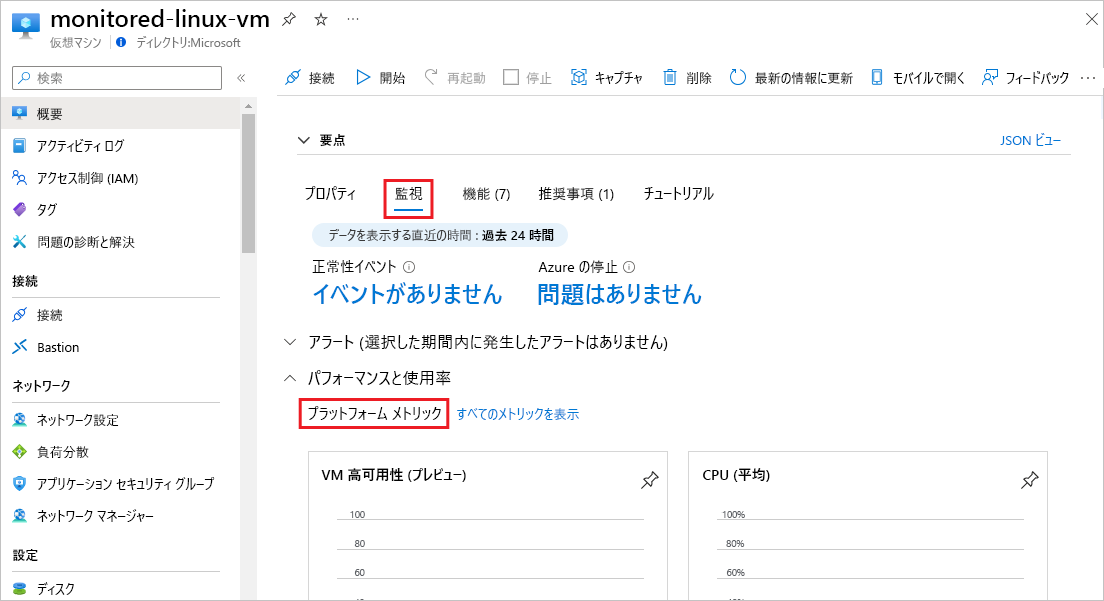Click the IAM people icon in sidebar
This screenshot has height=601, width=1104.
tap(20, 177)
